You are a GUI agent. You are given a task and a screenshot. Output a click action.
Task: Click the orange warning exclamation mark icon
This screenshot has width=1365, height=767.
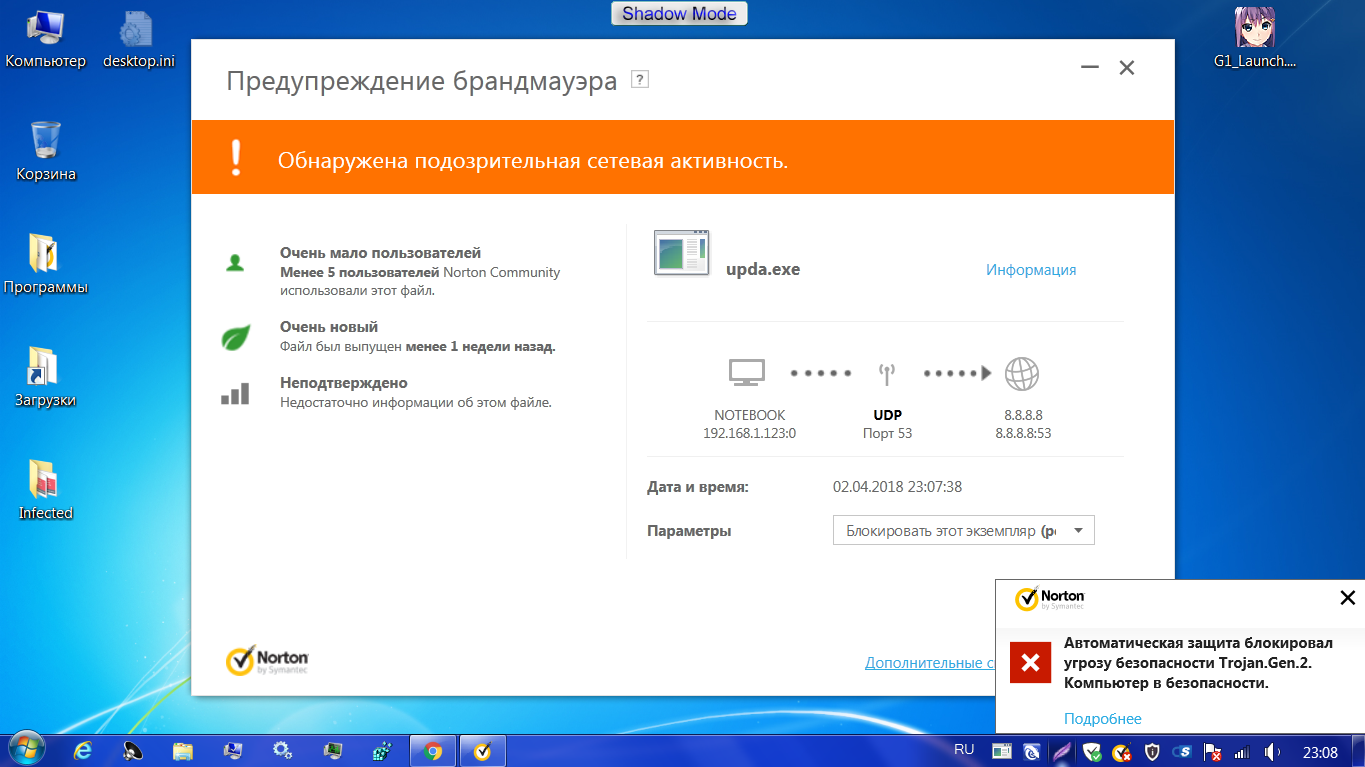236,158
